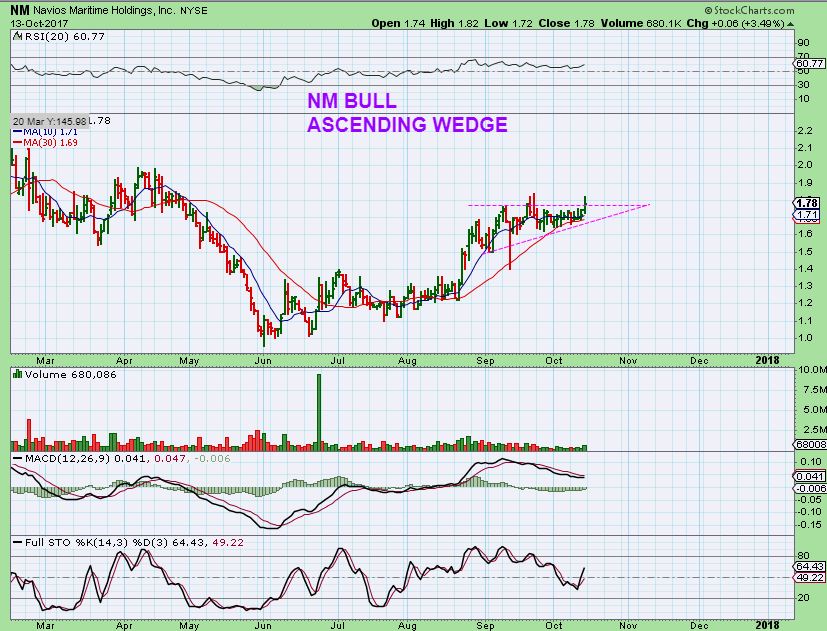Click the 2018 label beneath the price panel
Viewport: 827px width, 631px height.
tap(767, 360)
